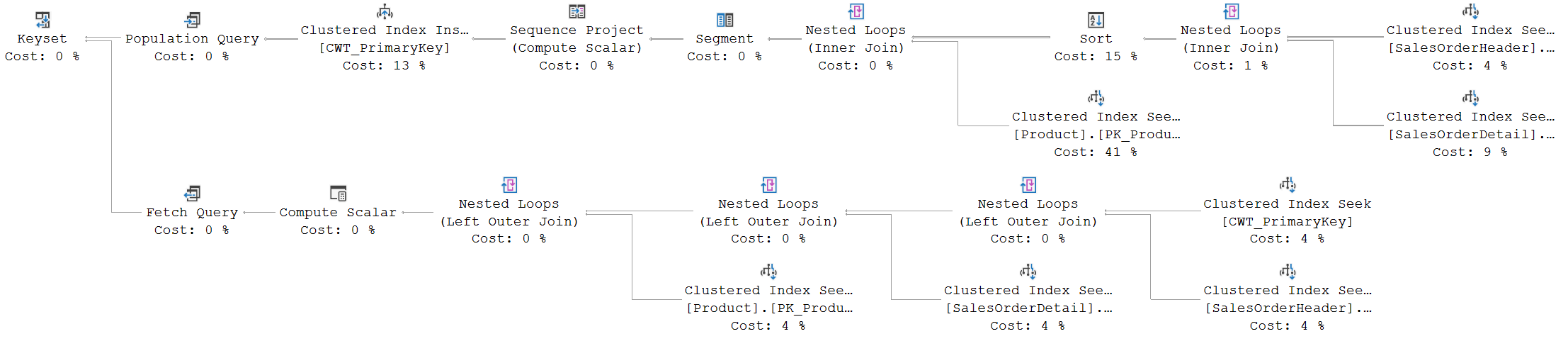Select SalesOrderDetail seek icon costing 9%

point(1470,98)
